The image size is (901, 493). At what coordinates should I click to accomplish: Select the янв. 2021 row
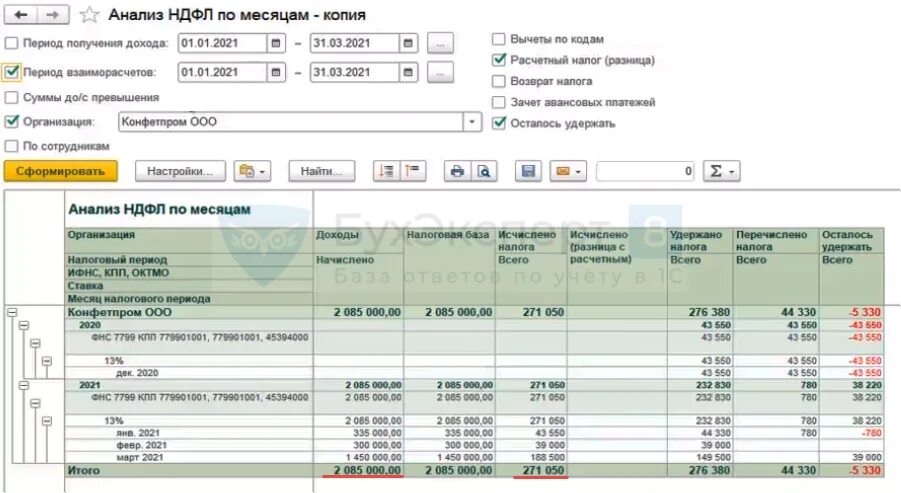474,433
